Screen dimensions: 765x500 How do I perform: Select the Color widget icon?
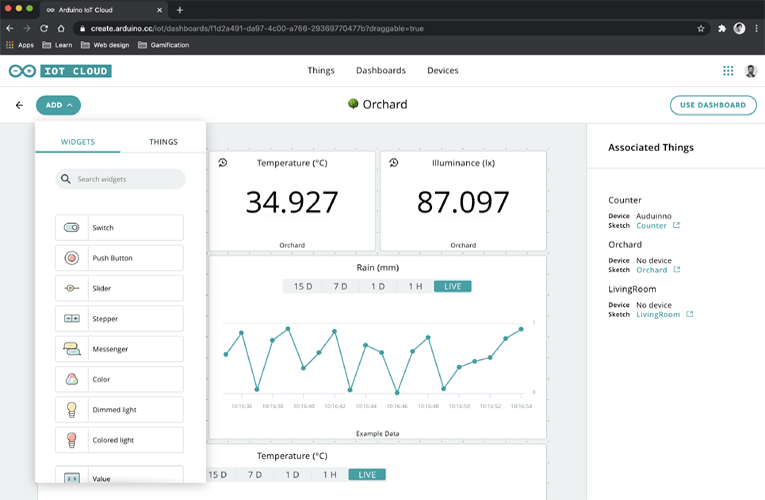(72, 379)
